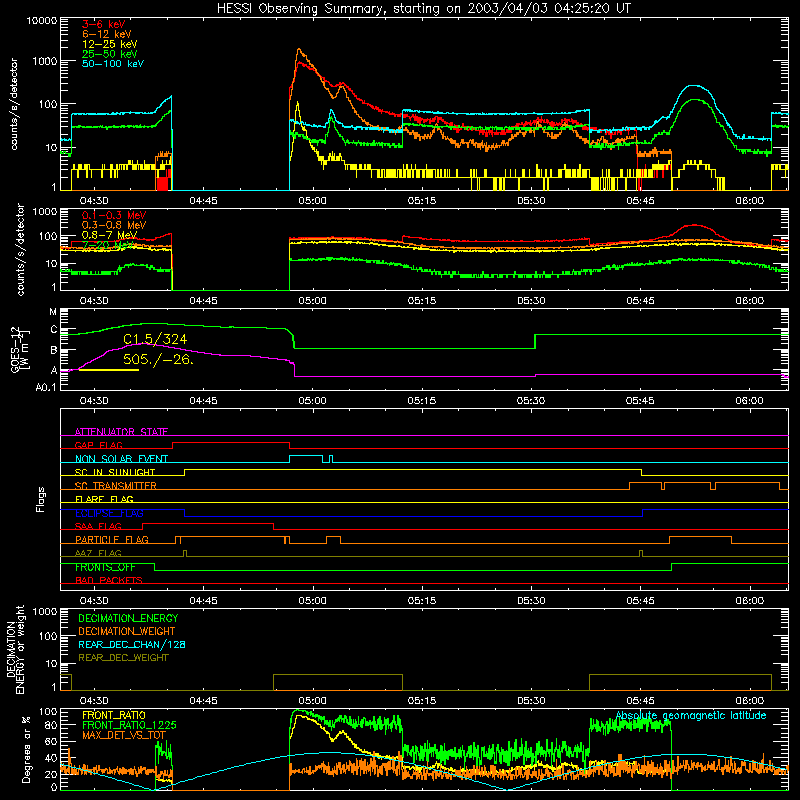Click the 05:45 tick under the Flags panel

640,601
